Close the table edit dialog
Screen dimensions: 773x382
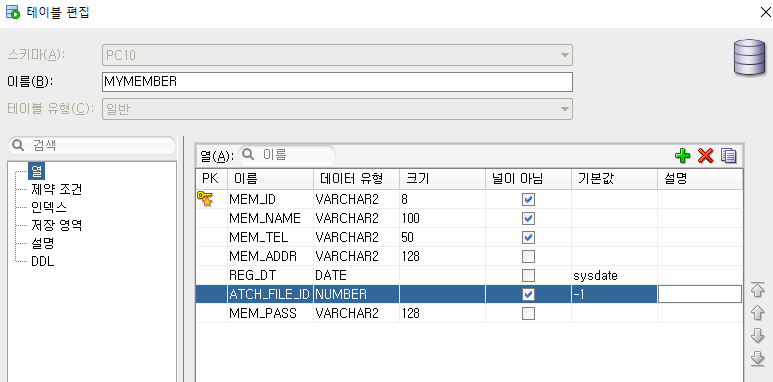766,12
